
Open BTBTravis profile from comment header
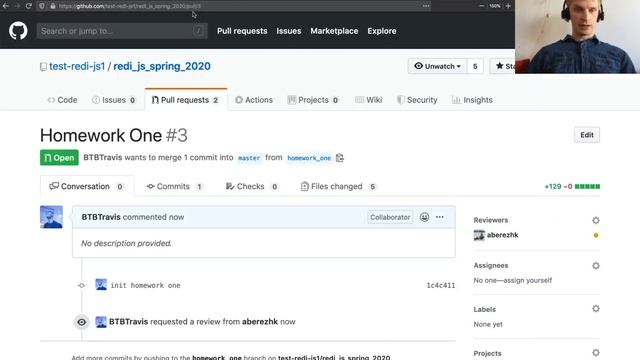pyautogui.click(x=101, y=217)
